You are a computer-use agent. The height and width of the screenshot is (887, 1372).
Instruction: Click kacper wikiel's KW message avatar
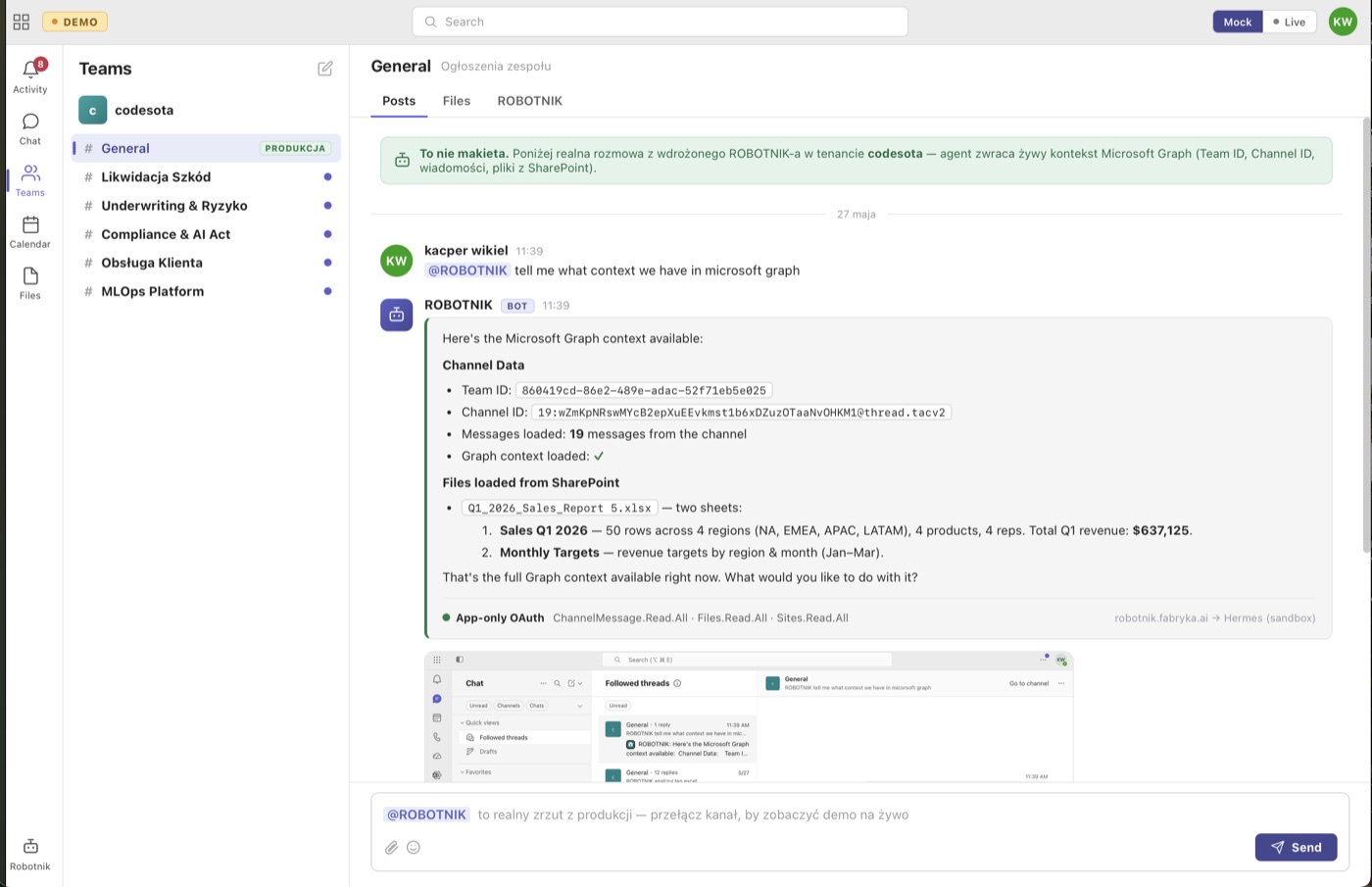[397, 261]
